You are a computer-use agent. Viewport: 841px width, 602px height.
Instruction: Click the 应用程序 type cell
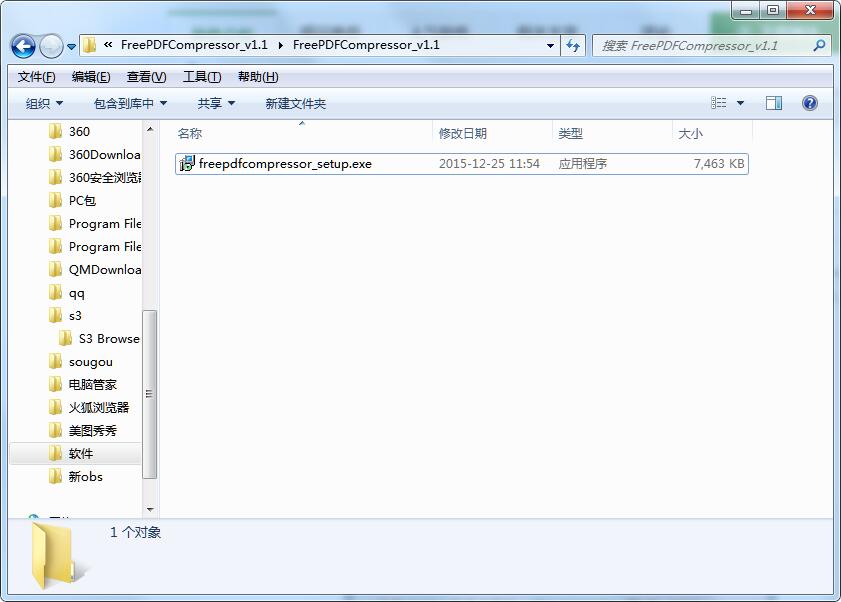pos(582,164)
